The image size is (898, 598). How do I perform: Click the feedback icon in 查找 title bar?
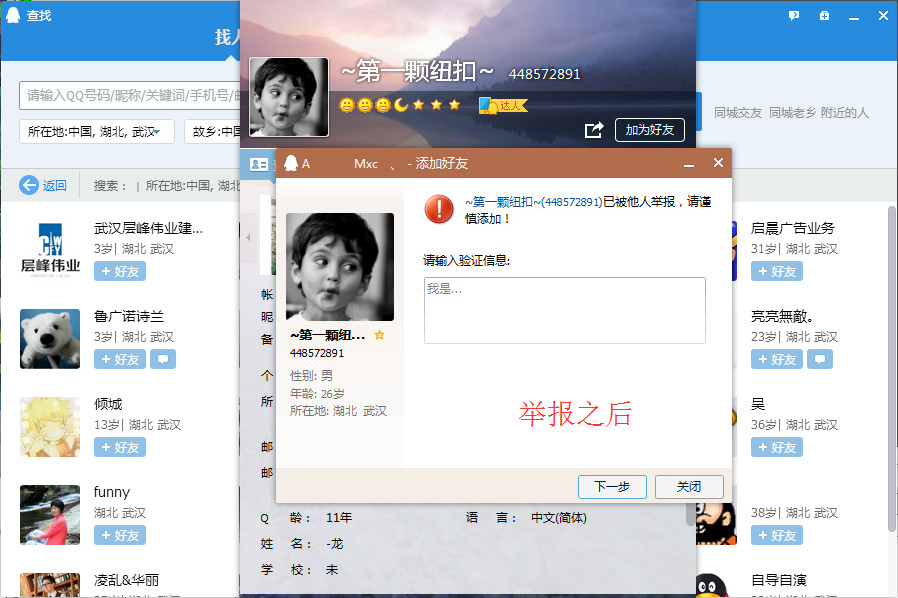pyautogui.click(x=794, y=16)
